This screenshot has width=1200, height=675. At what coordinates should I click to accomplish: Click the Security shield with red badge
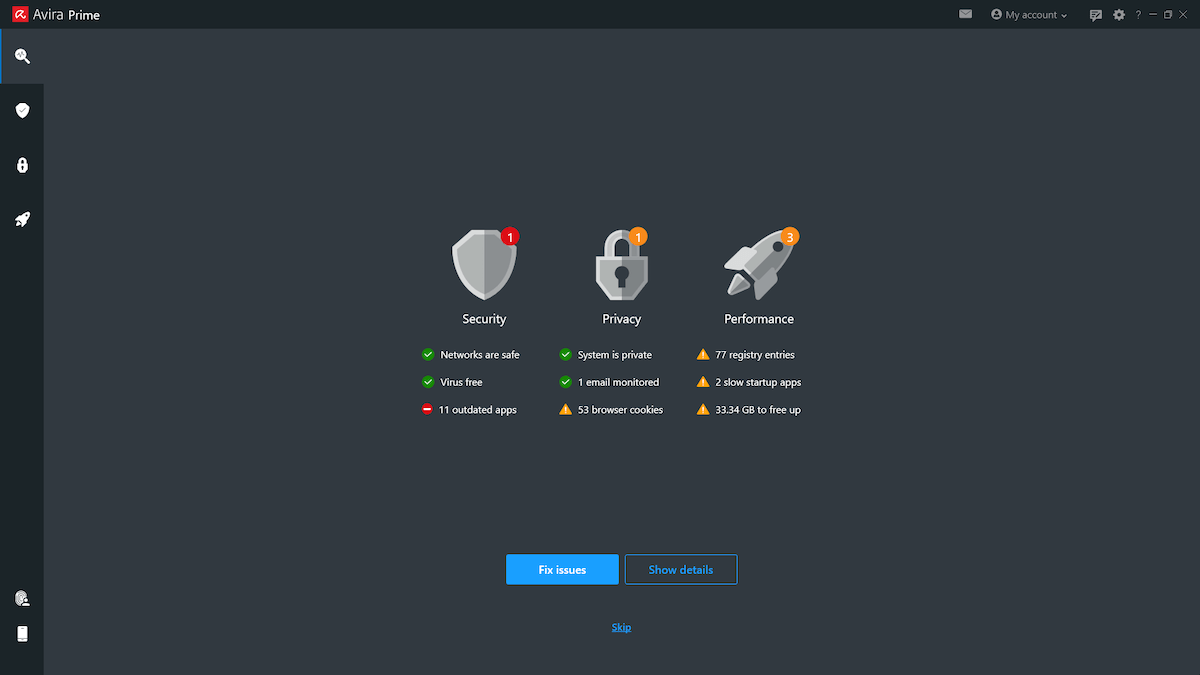(484, 262)
